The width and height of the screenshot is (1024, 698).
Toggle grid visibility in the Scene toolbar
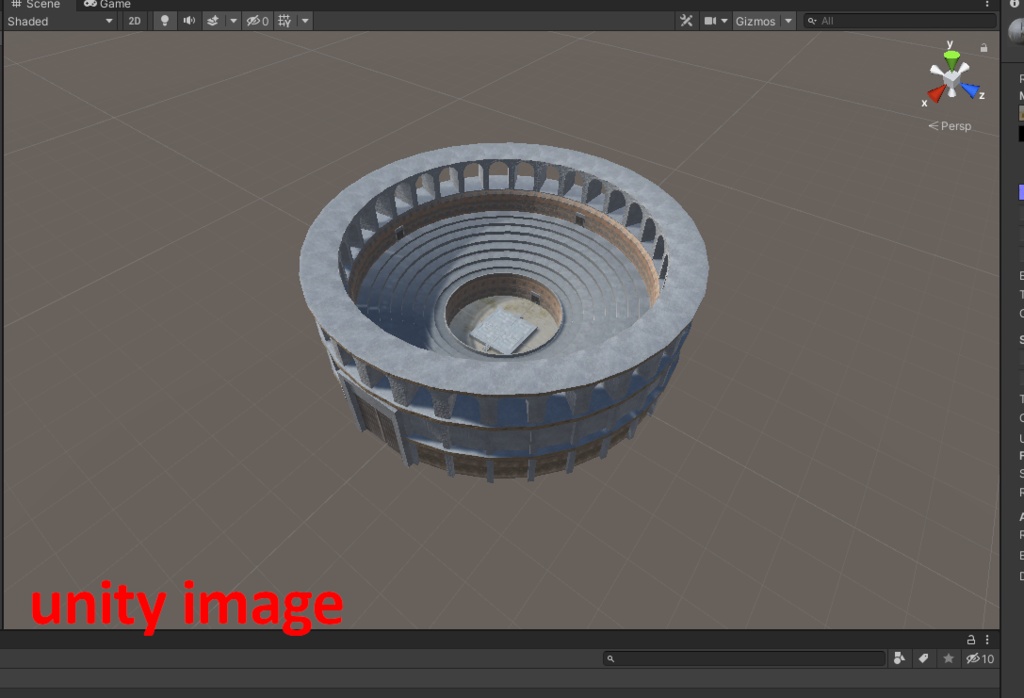click(283, 20)
